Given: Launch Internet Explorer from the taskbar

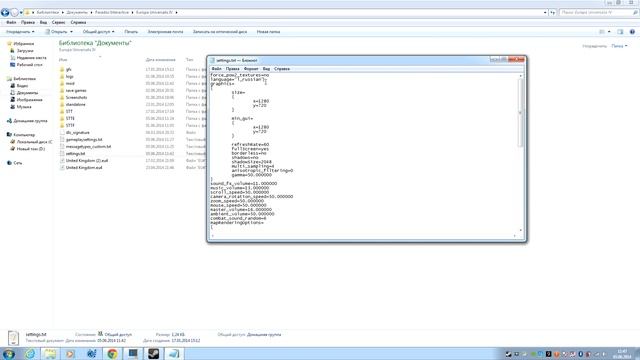Looking at the screenshot, I should tap(30, 353).
